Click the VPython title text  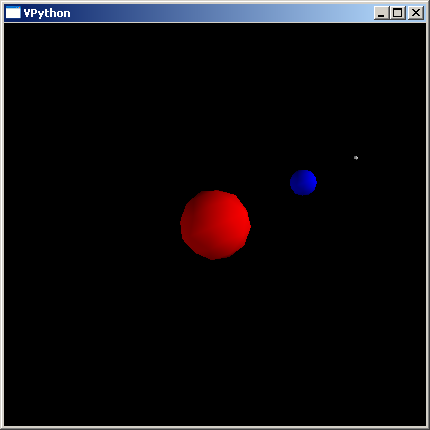[x=47, y=13]
